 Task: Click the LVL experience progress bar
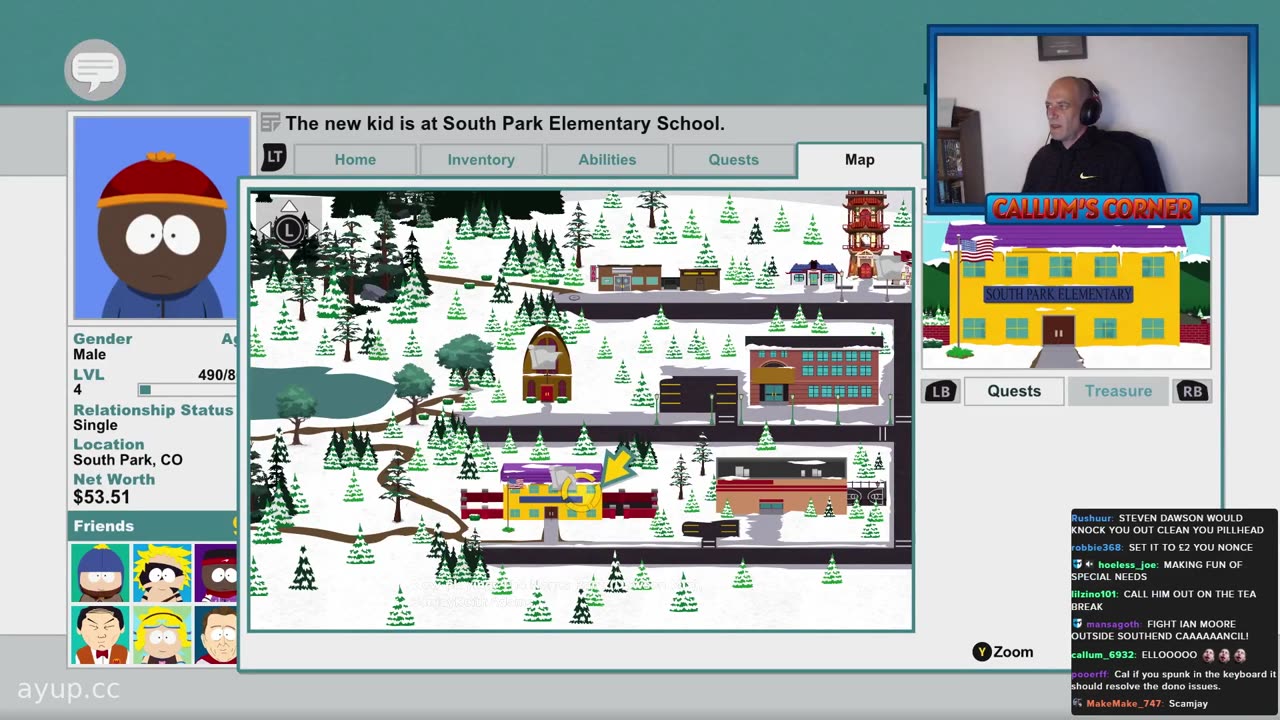187,390
